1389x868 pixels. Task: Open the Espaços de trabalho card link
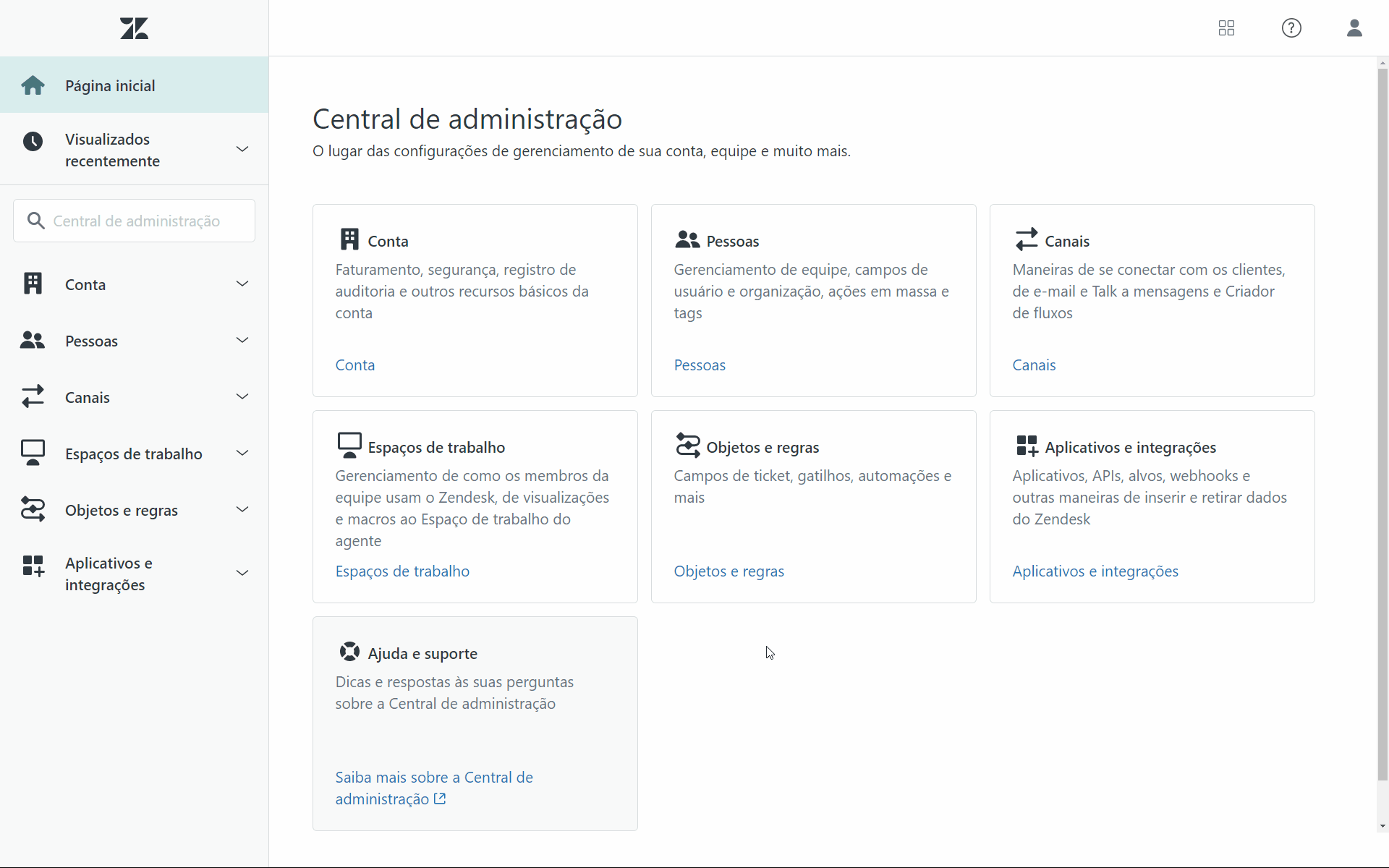[402, 571]
